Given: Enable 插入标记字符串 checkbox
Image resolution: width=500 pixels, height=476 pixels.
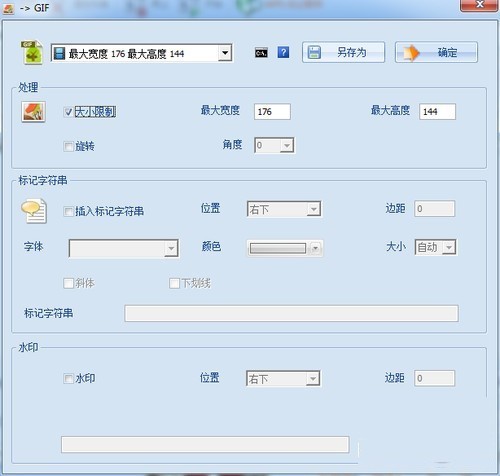Looking at the screenshot, I should [x=68, y=211].
